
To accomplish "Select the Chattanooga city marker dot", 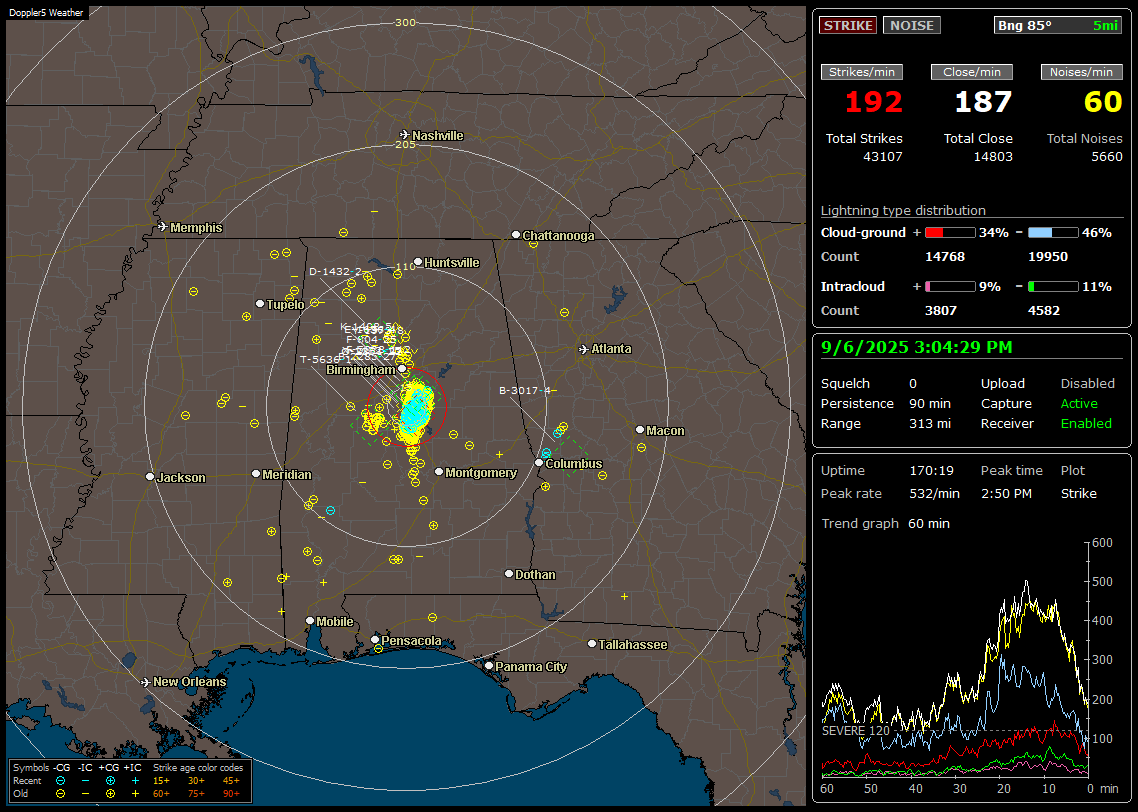I will click(x=516, y=234).
